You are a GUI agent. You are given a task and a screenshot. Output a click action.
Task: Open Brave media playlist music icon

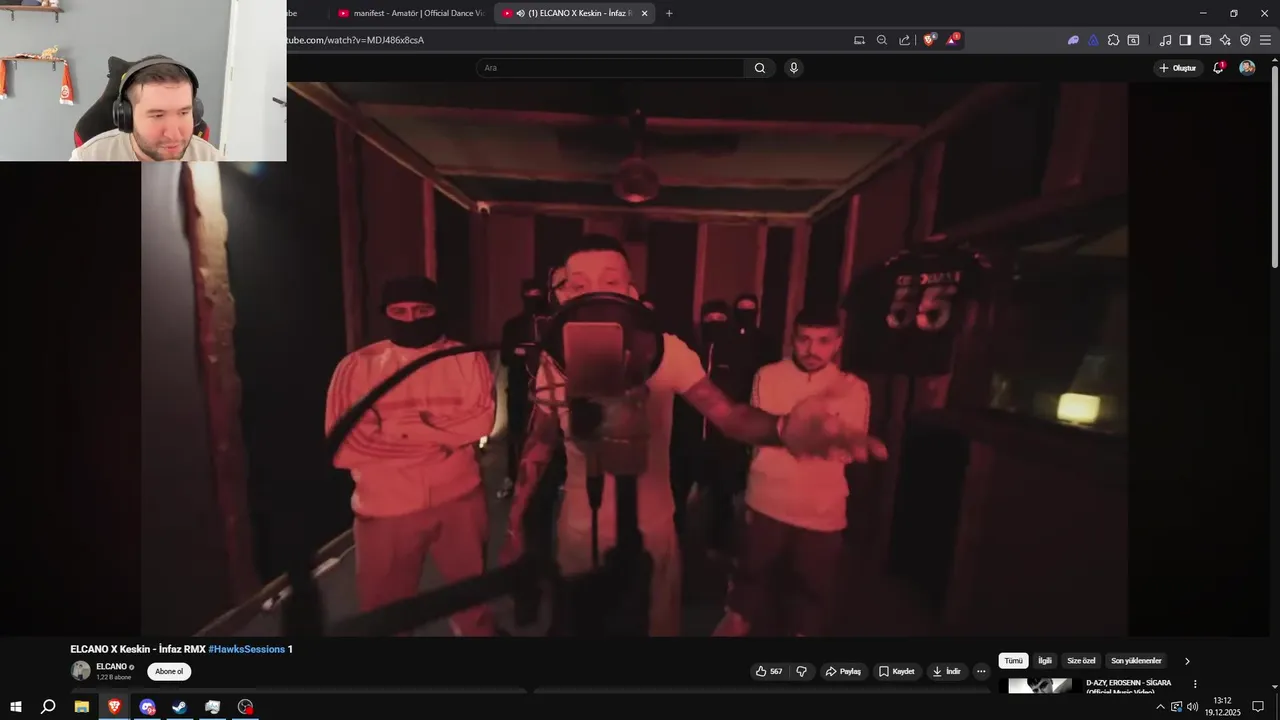(1165, 40)
